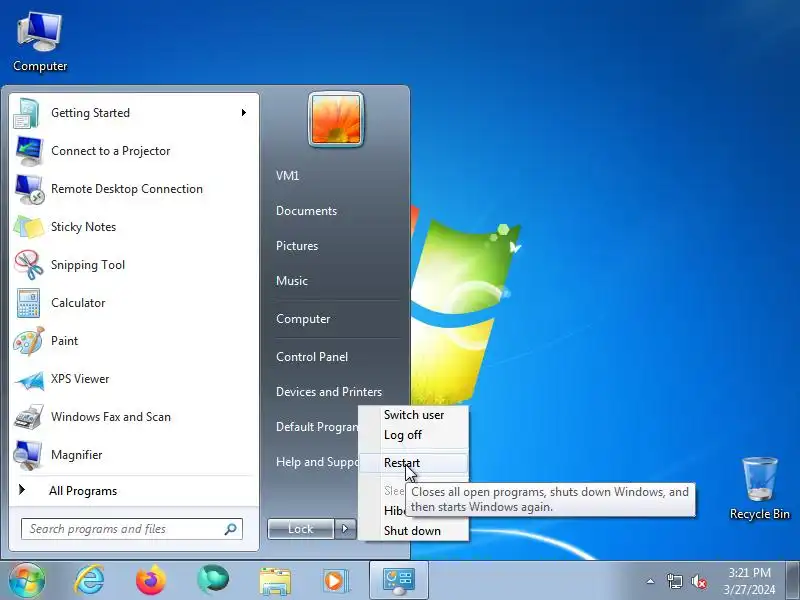Click the Windows Fax and Scan icon
The width and height of the screenshot is (800, 600).
29,417
